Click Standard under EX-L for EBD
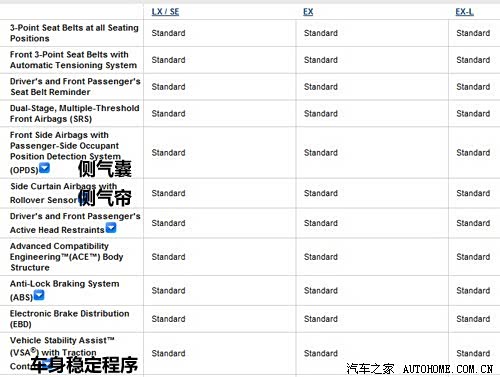This screenshot has width=500, height=377. pyautogui.click(x=473, y=319)
